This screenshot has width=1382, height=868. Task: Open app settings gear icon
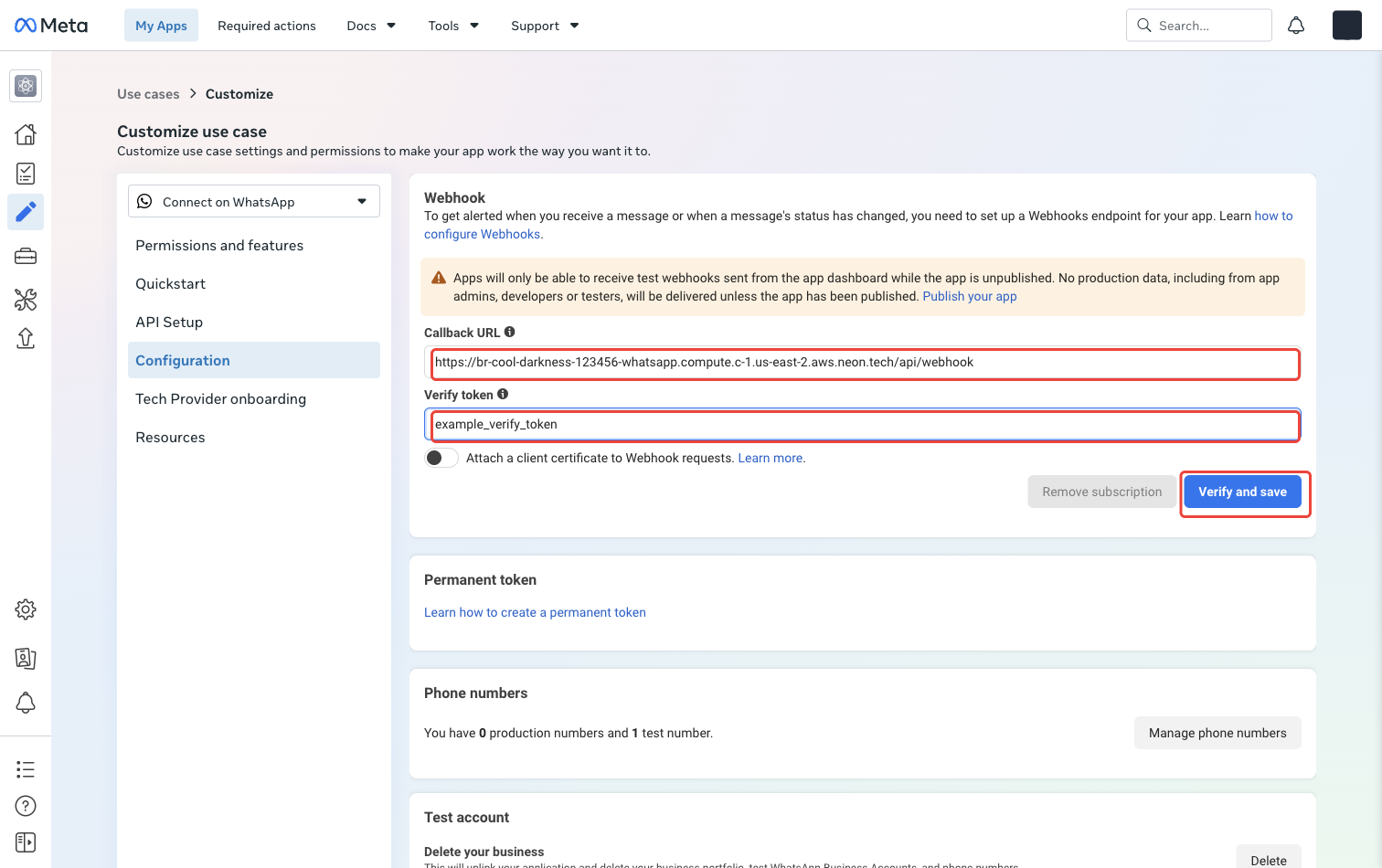pos(26,609)
